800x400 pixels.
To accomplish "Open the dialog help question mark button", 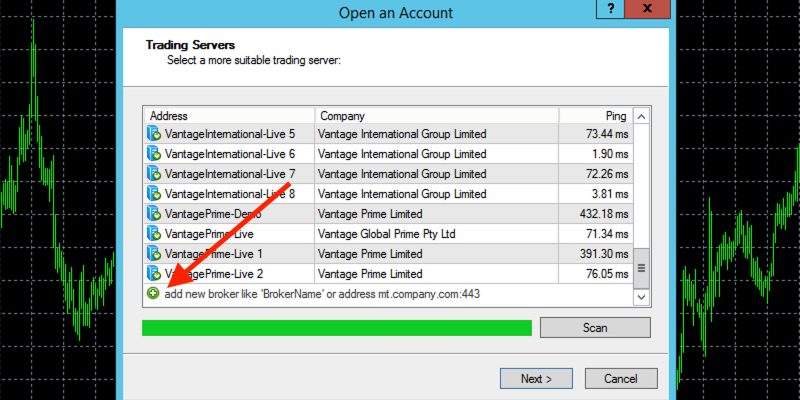I will coord(612,9).
